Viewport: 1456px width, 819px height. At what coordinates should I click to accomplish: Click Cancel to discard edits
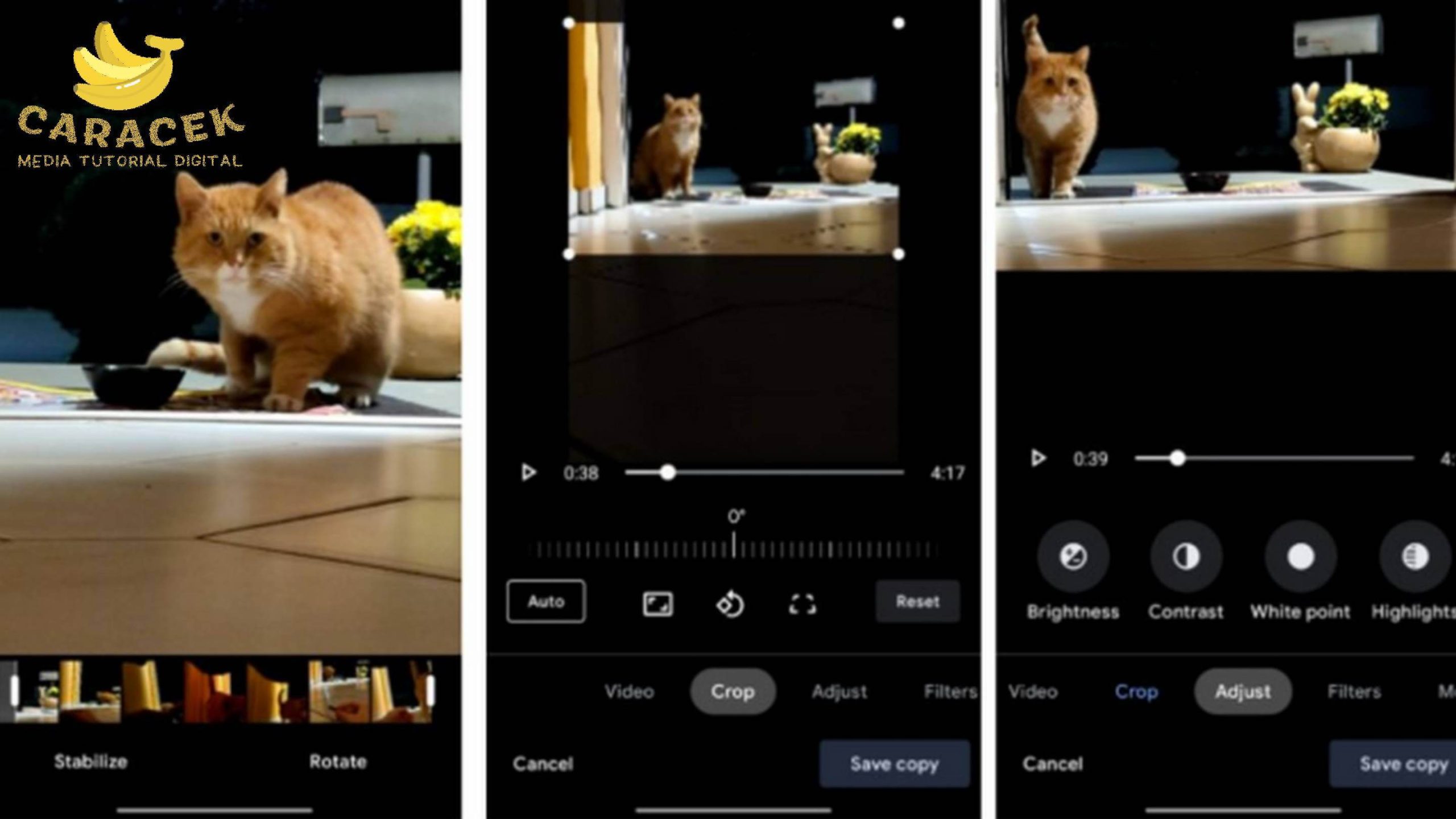[x=540, y=763]
